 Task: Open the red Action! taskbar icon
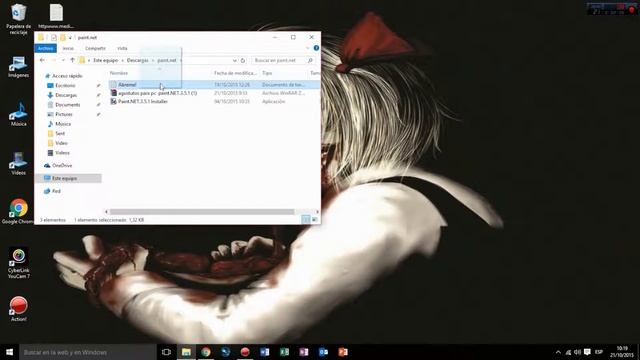pyautogui.click(x=245, y=352)
